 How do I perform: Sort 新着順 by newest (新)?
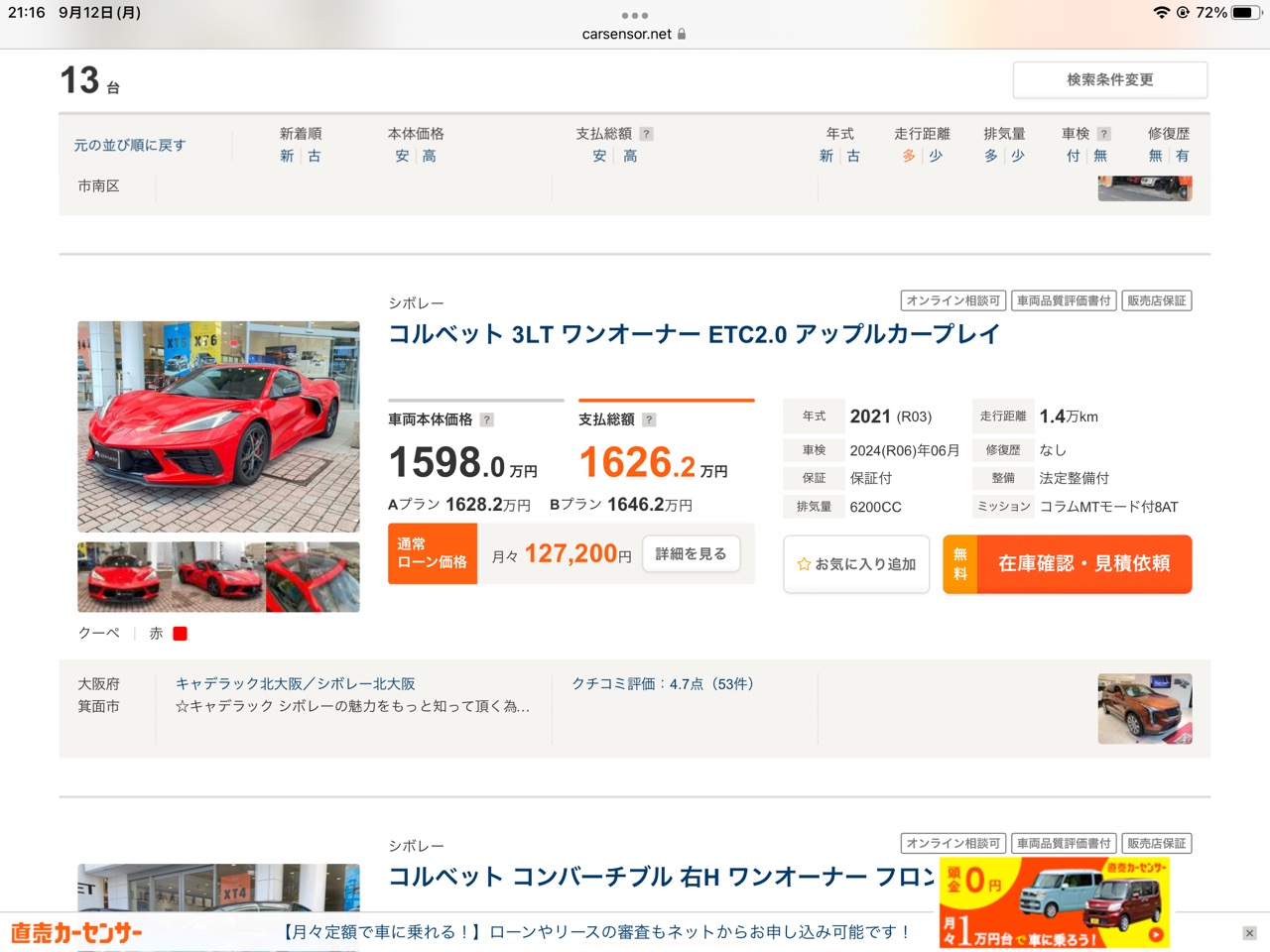tap(287, 156)
